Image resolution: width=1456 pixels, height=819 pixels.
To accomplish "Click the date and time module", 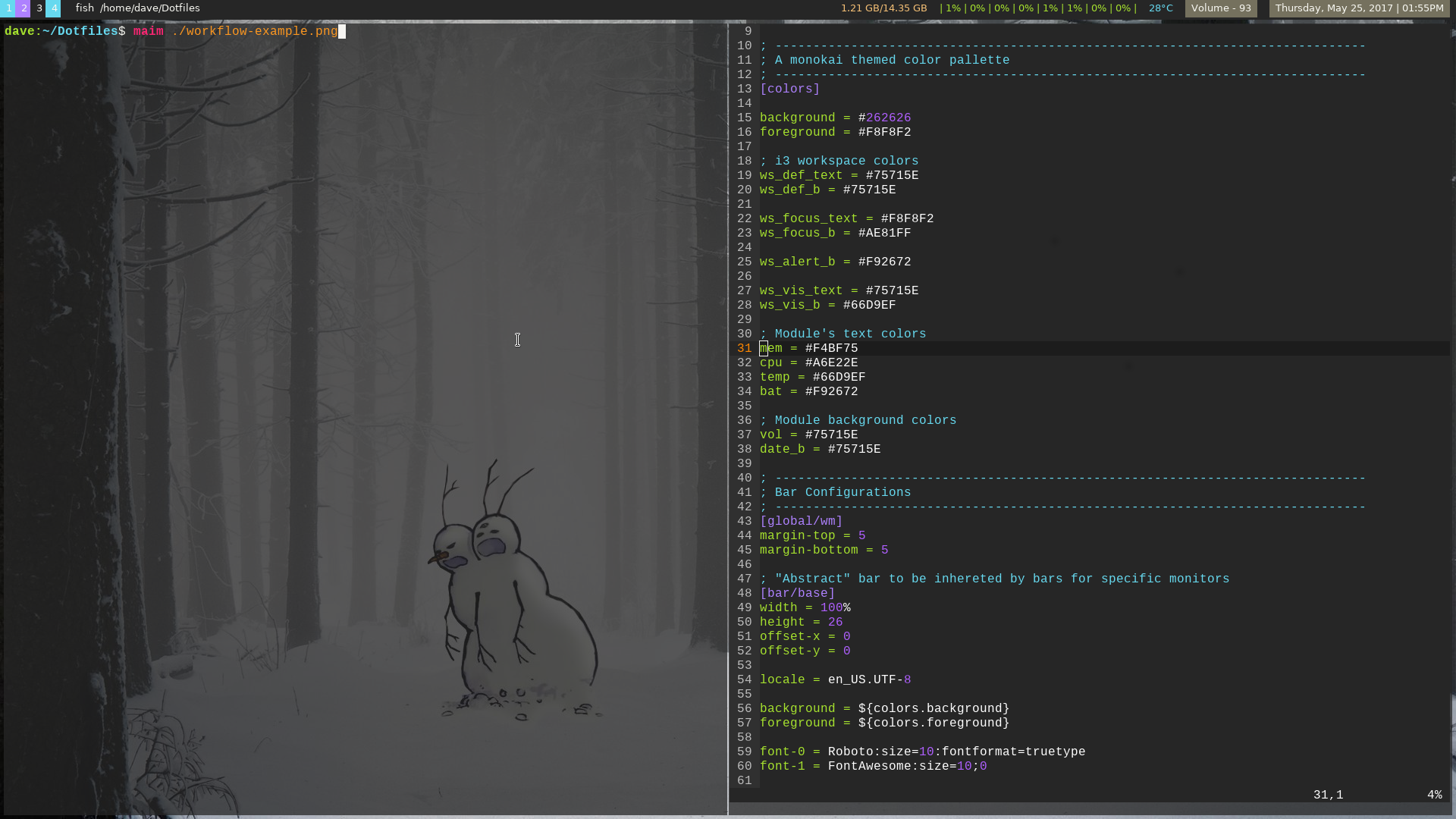I will pyautogui.click(x=1359, y=8).
